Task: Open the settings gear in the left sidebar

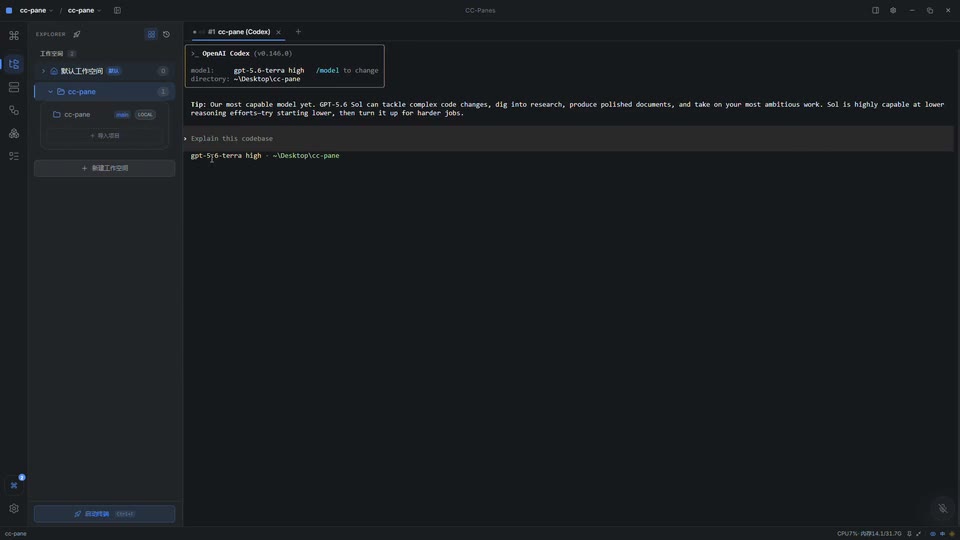Action: [13, 509]
